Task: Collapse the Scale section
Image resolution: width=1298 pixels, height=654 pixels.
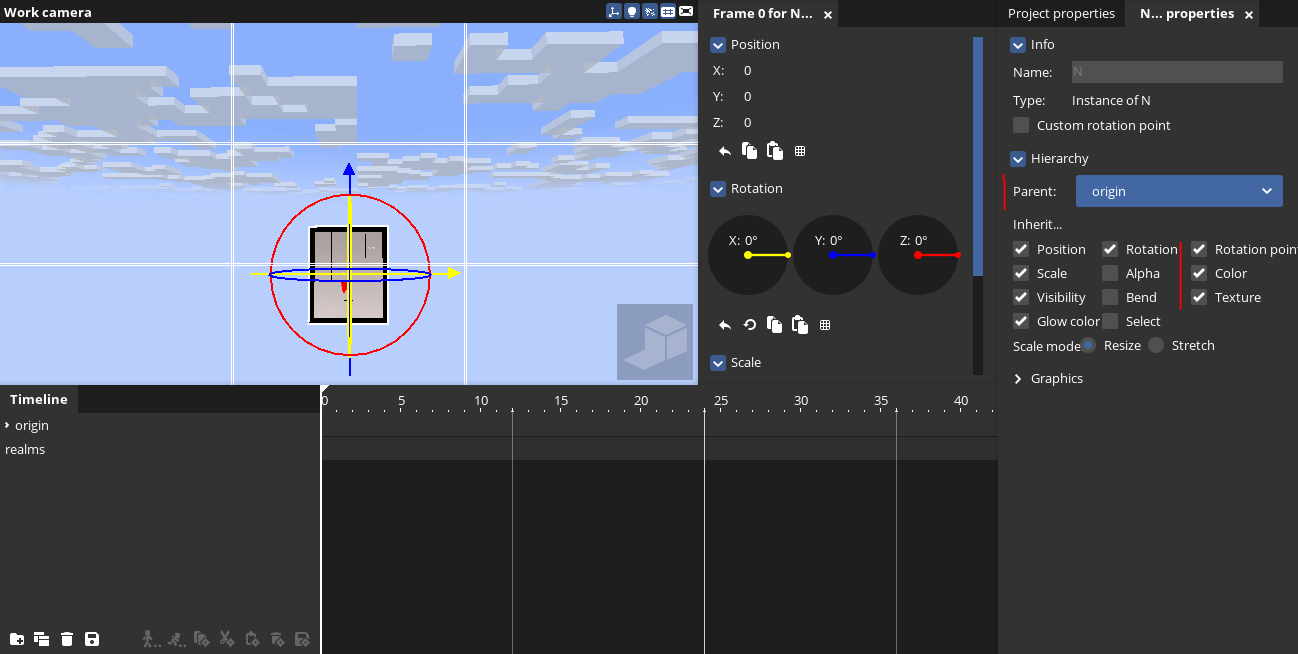Action: (718, 363)
